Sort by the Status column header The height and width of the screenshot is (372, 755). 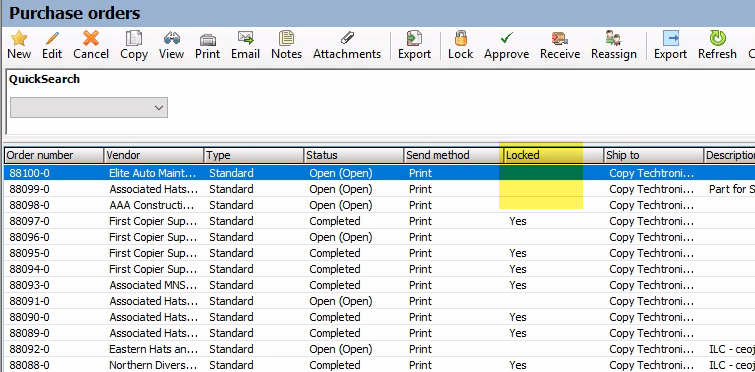(x=354, y=155)
